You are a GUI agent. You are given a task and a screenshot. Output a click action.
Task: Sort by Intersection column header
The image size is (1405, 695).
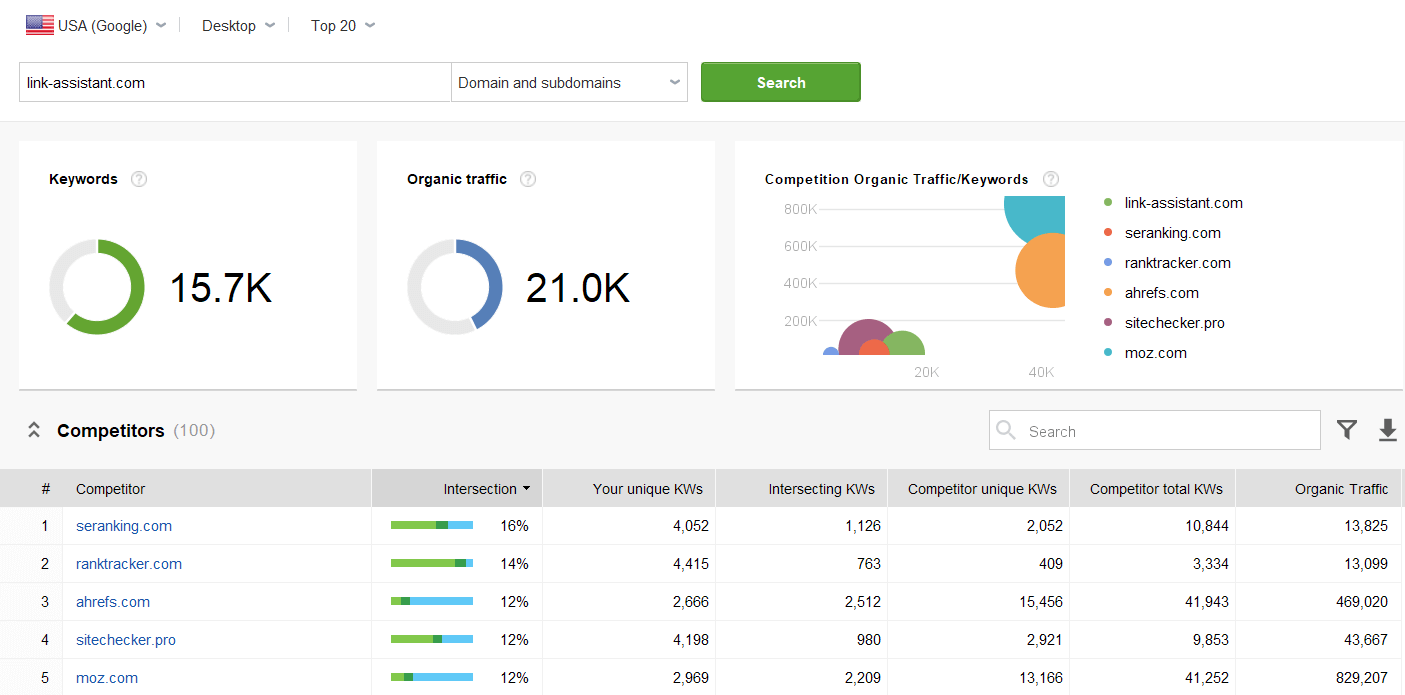(457, 489)
